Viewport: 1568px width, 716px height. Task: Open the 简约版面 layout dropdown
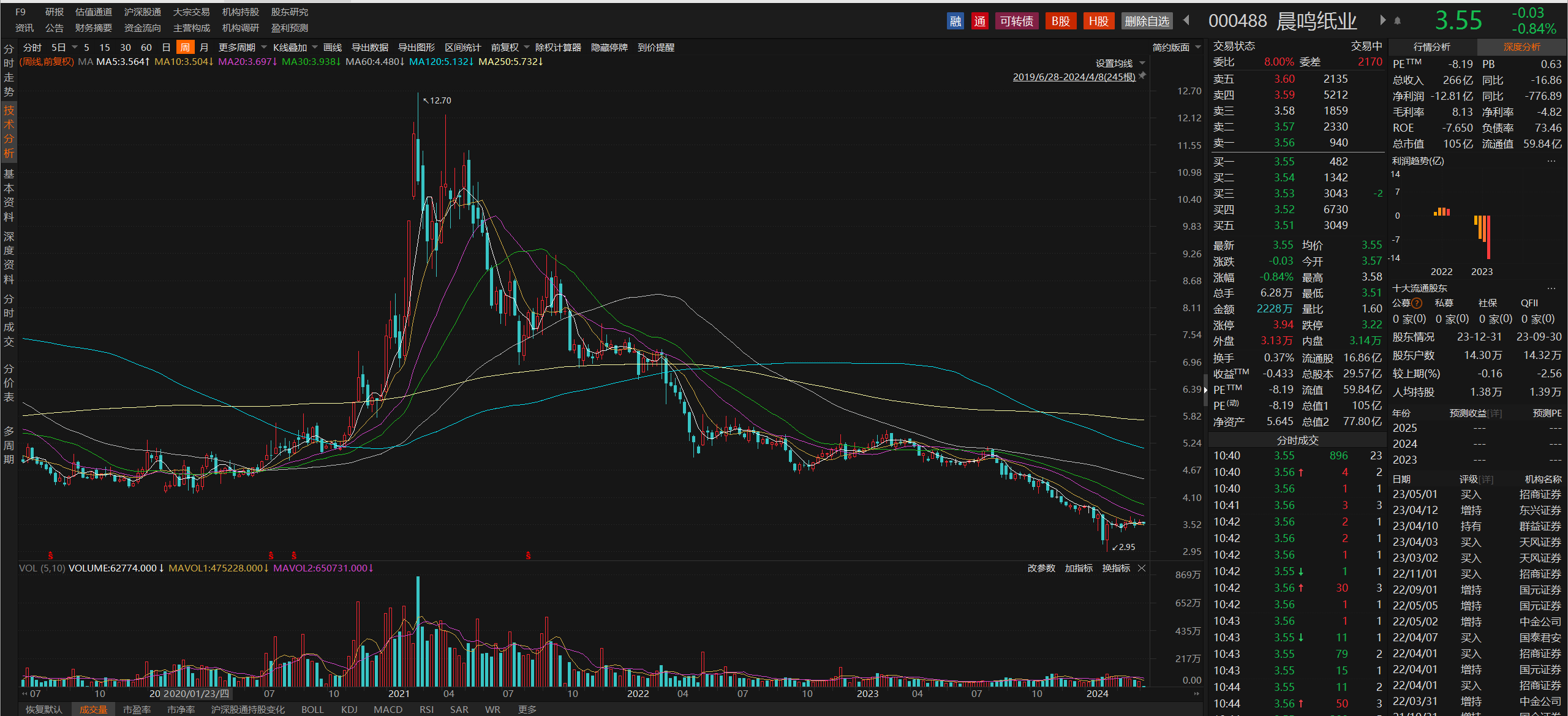point(1177,47)
